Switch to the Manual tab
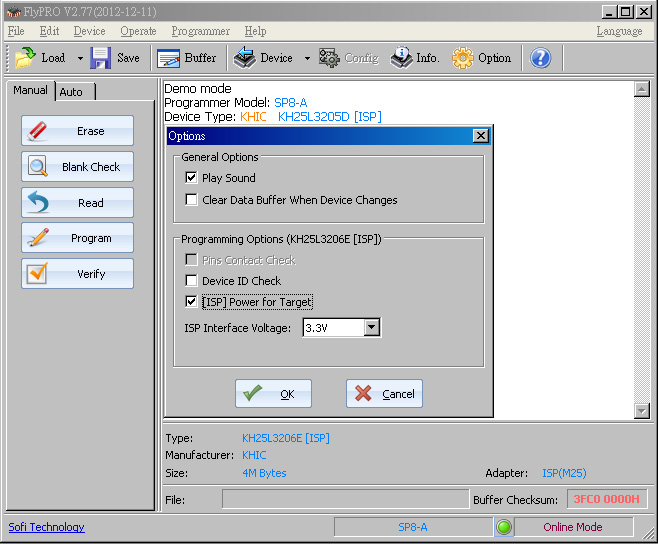Screen dimensions: 658x544 30,90
